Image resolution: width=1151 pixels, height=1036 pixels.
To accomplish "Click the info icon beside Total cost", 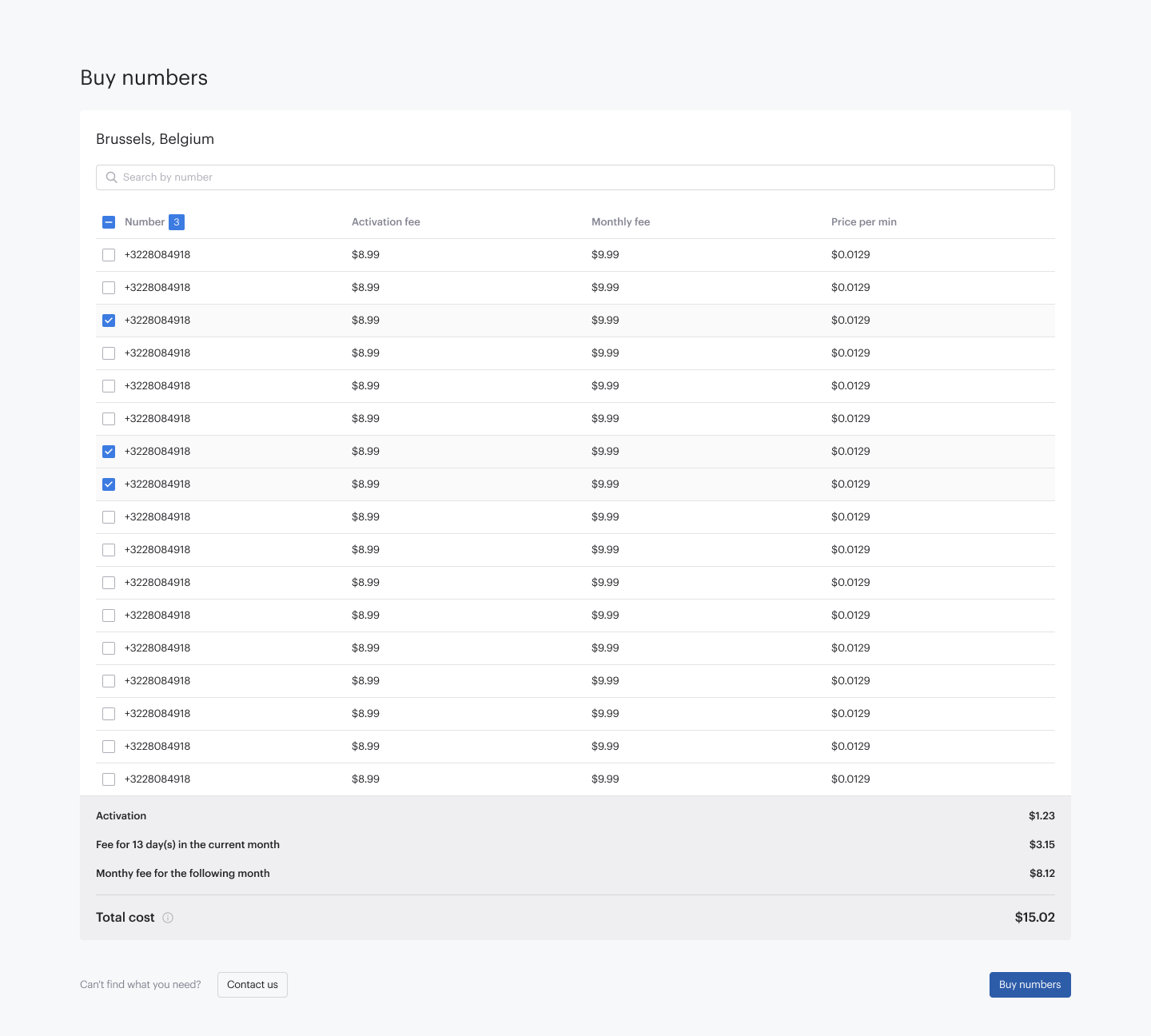I will click(168, 918).
